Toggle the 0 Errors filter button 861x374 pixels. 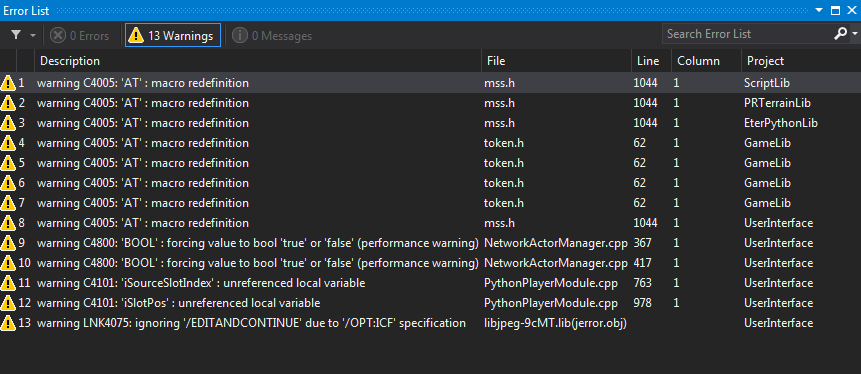coord(80,36)
